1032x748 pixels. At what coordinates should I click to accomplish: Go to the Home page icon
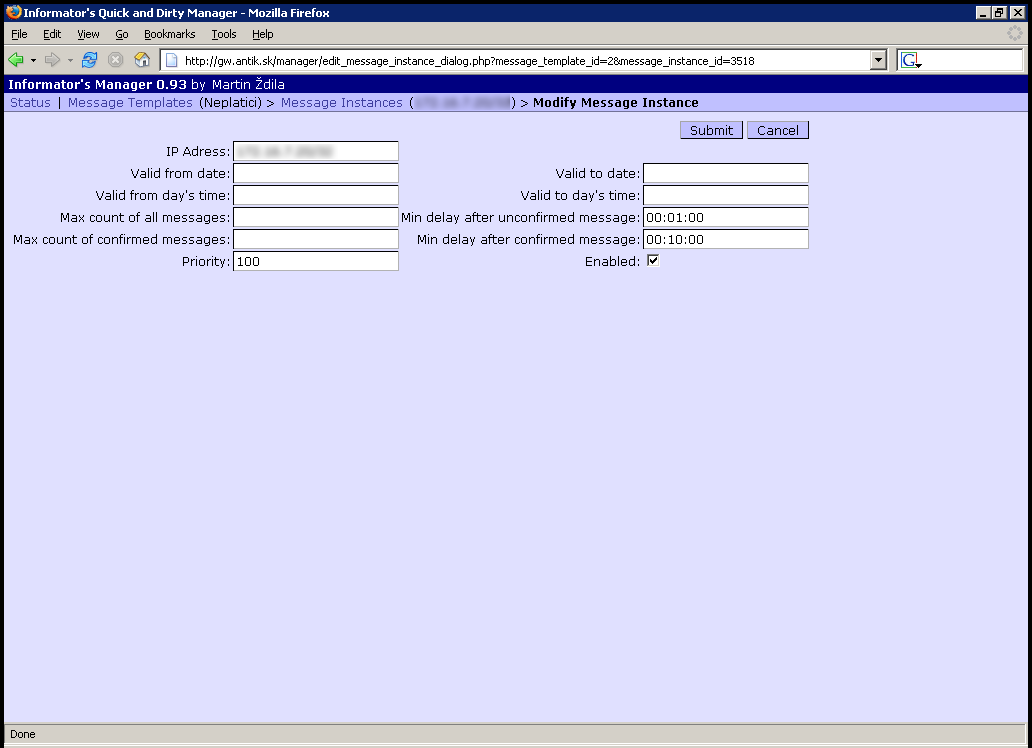(142, 60)
